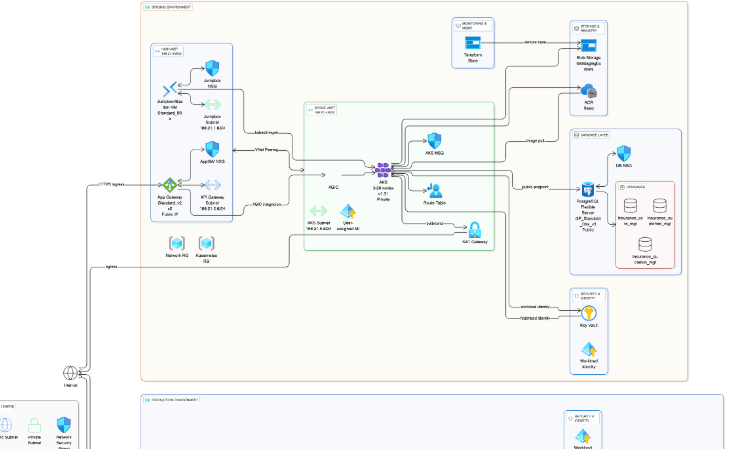Select the Kubernetes RG resource group icon
Screen dimensions: 743x449
pyautogui.click(x=206, y=243)
